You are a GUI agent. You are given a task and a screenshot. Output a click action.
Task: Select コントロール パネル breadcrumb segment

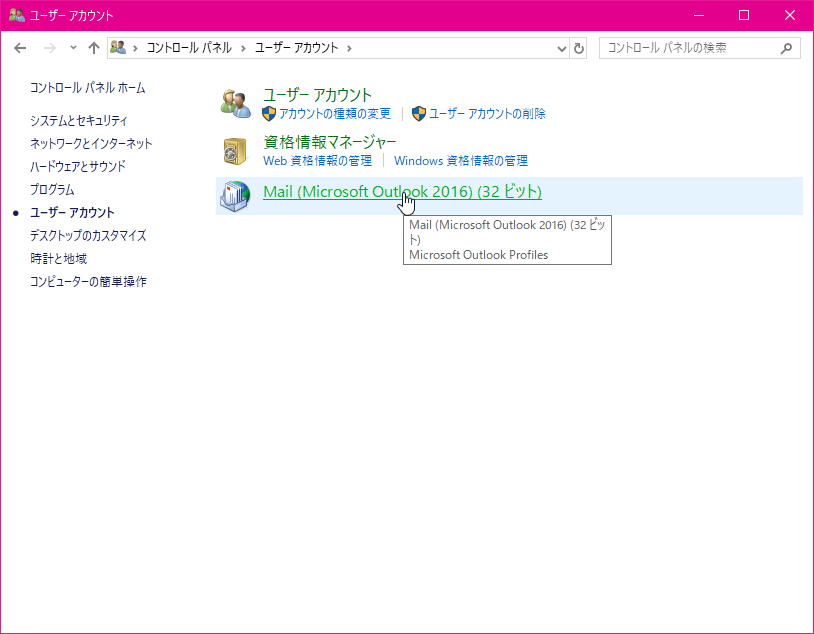[189, 48]
